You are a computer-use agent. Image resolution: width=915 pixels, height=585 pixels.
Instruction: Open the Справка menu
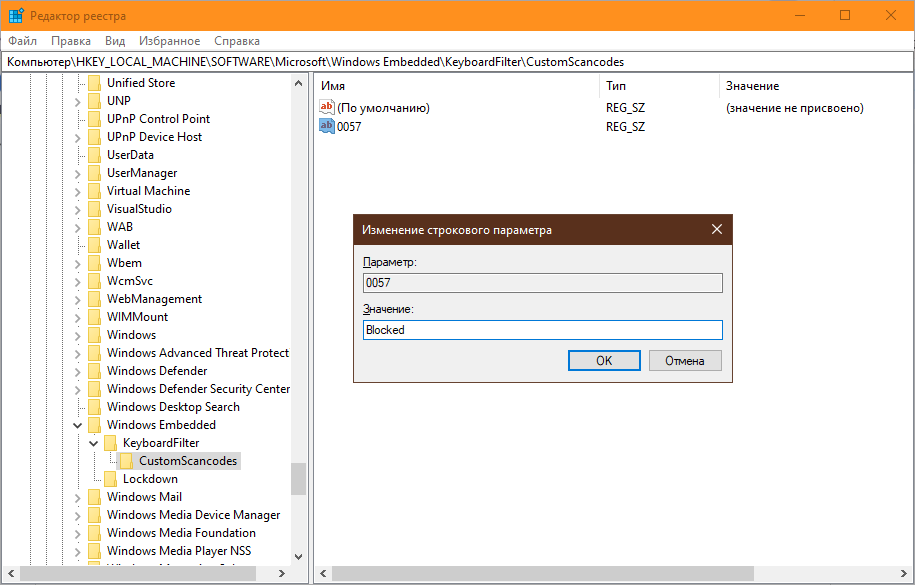[x=237, y=41]
